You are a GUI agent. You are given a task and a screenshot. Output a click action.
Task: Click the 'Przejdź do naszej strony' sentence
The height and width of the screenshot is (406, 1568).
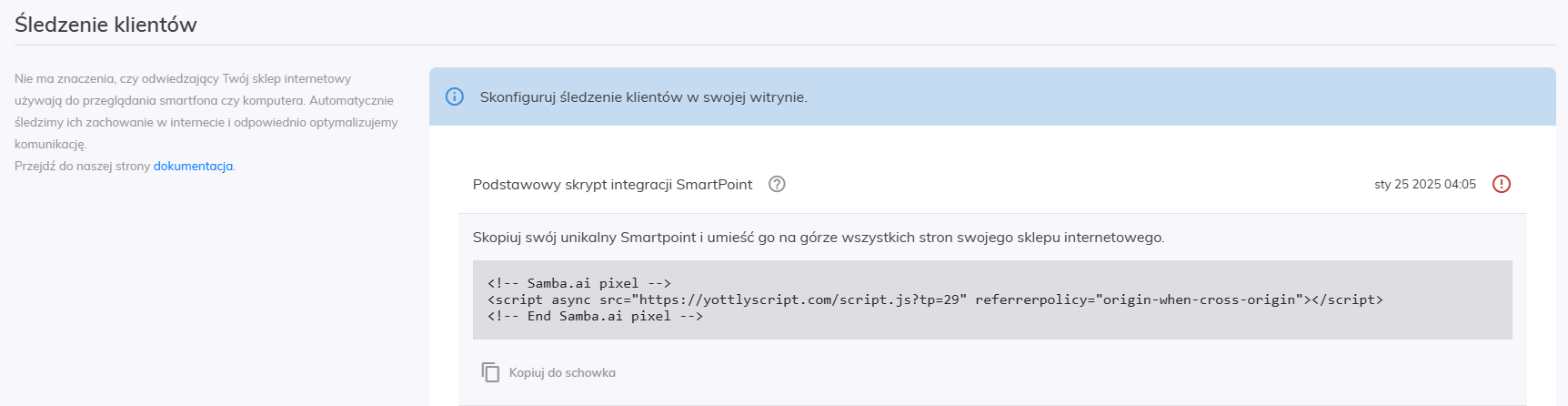(x=83, y=166)
